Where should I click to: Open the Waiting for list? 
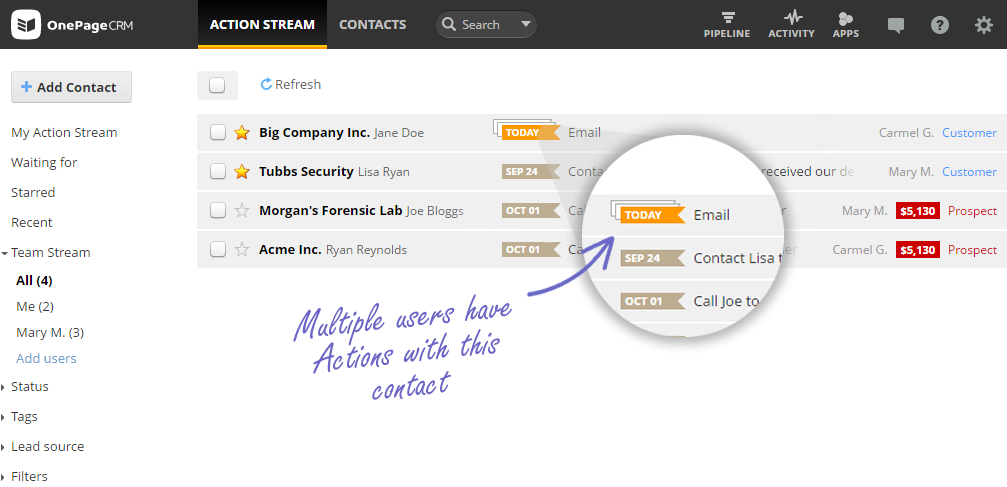[x=44, y=163]
